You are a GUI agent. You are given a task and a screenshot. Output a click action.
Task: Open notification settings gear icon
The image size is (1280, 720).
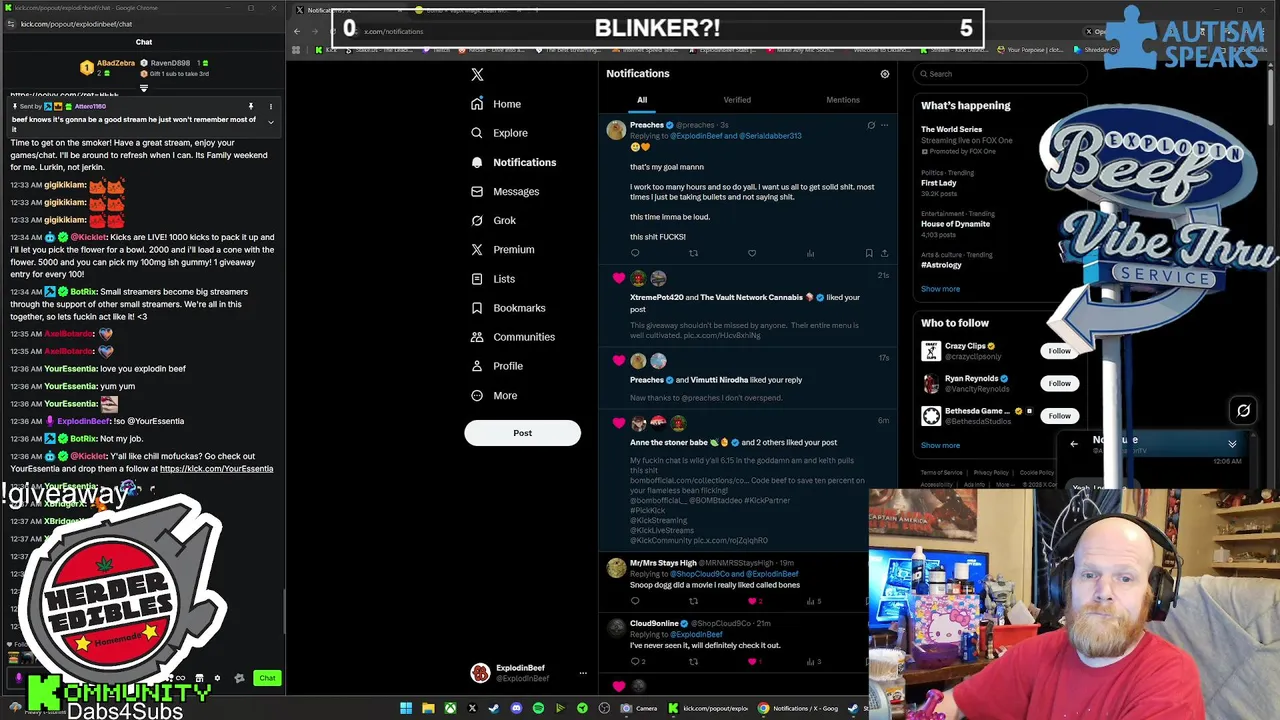coord(884,74)
